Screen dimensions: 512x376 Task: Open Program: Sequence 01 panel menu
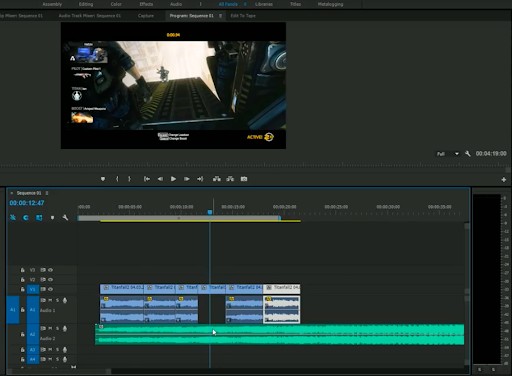[220, 16]
